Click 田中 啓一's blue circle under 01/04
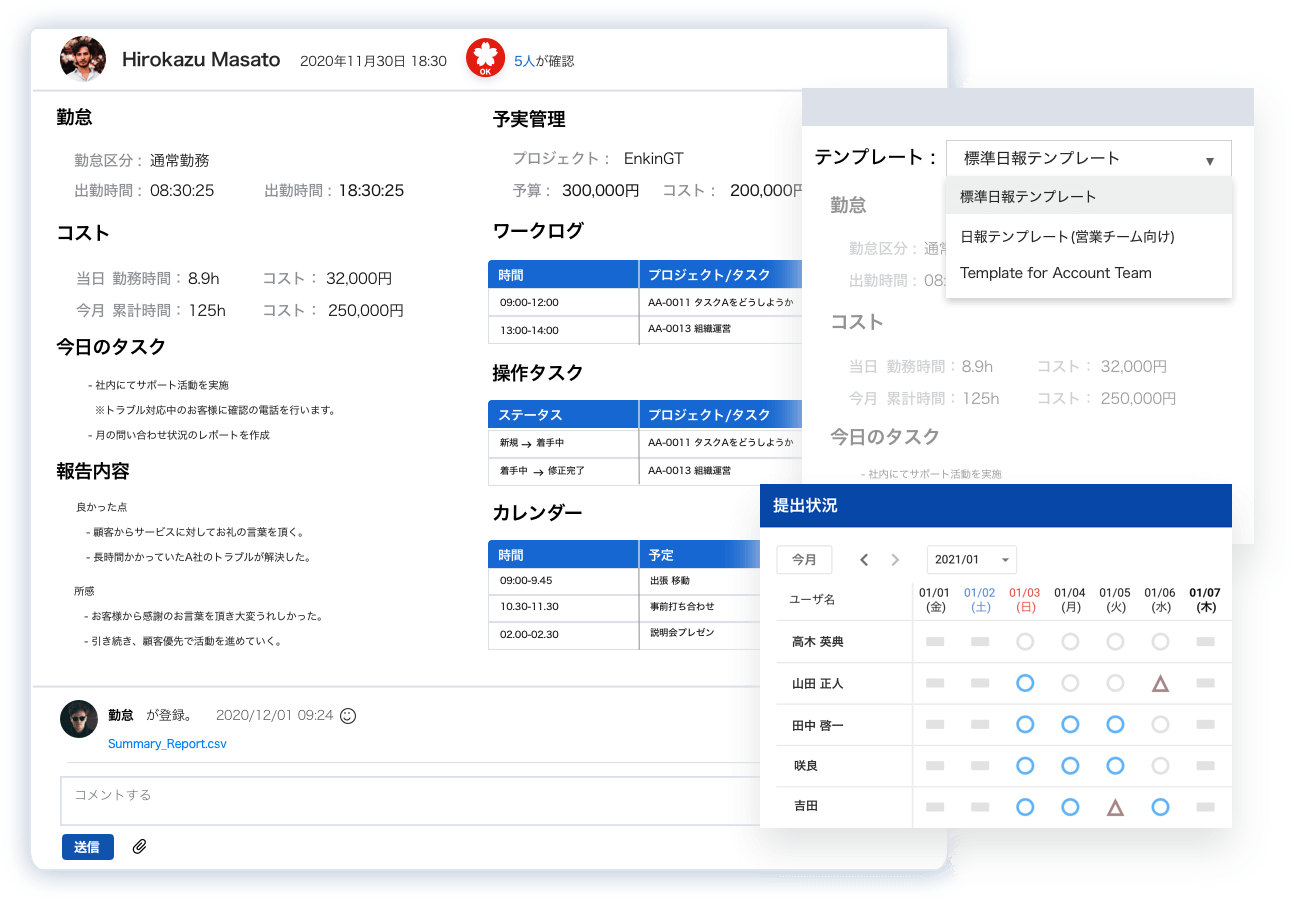Viewport: 1294px width, 902px height. 1070,724
